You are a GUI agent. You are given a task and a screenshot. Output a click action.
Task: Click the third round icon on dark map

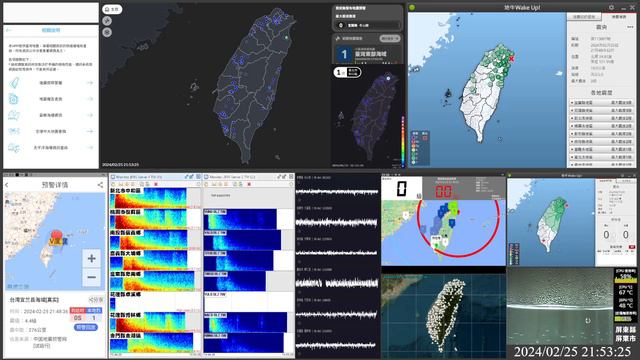pos(107,32)
